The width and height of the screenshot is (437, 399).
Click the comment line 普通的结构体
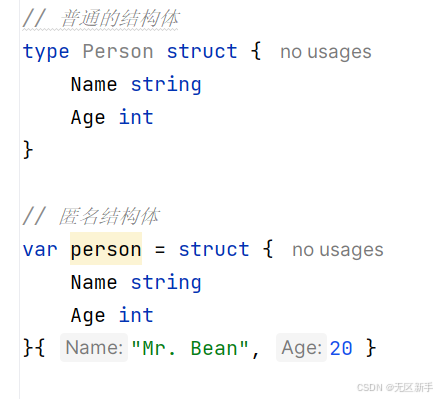click(x=101, y=18)
